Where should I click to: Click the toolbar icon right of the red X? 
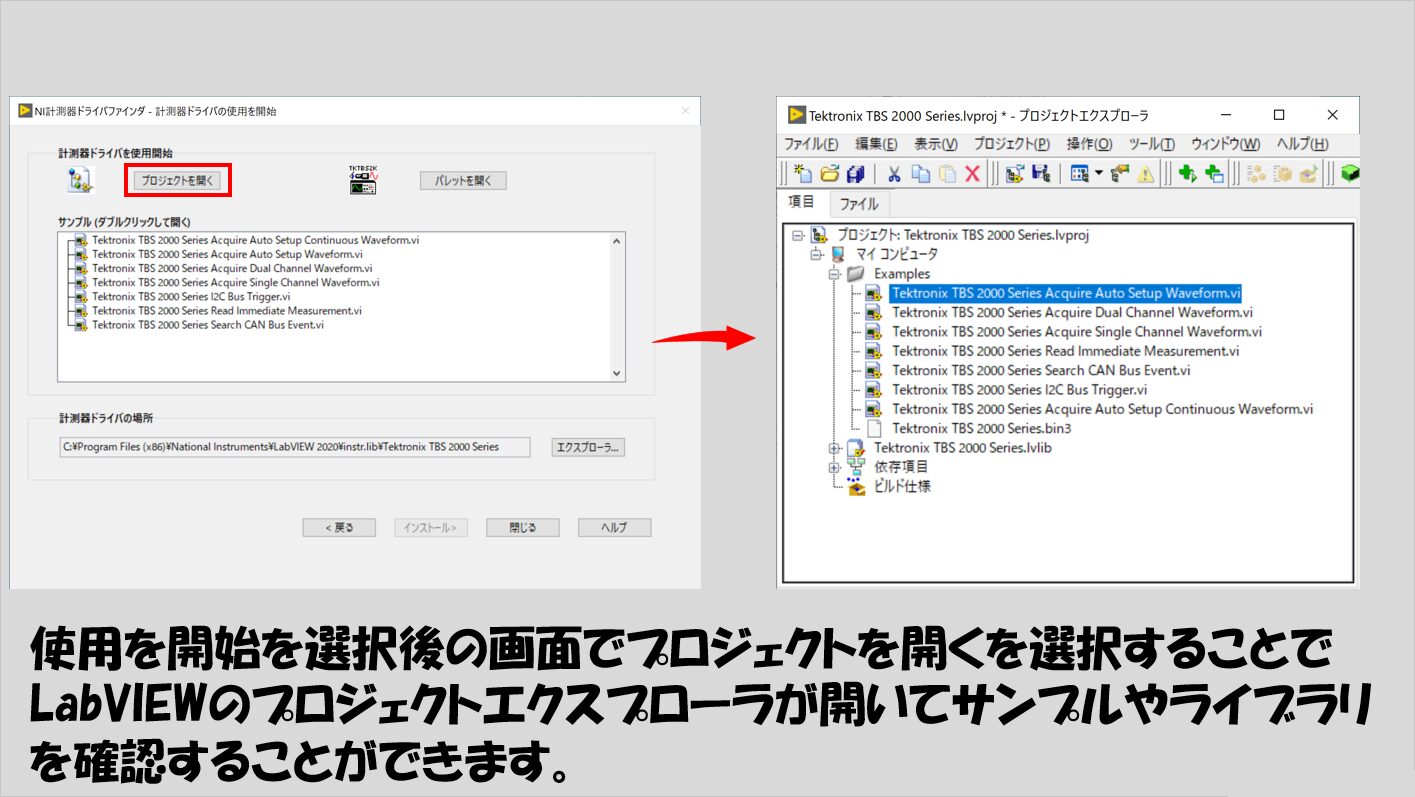click(x=1015, y=174)
